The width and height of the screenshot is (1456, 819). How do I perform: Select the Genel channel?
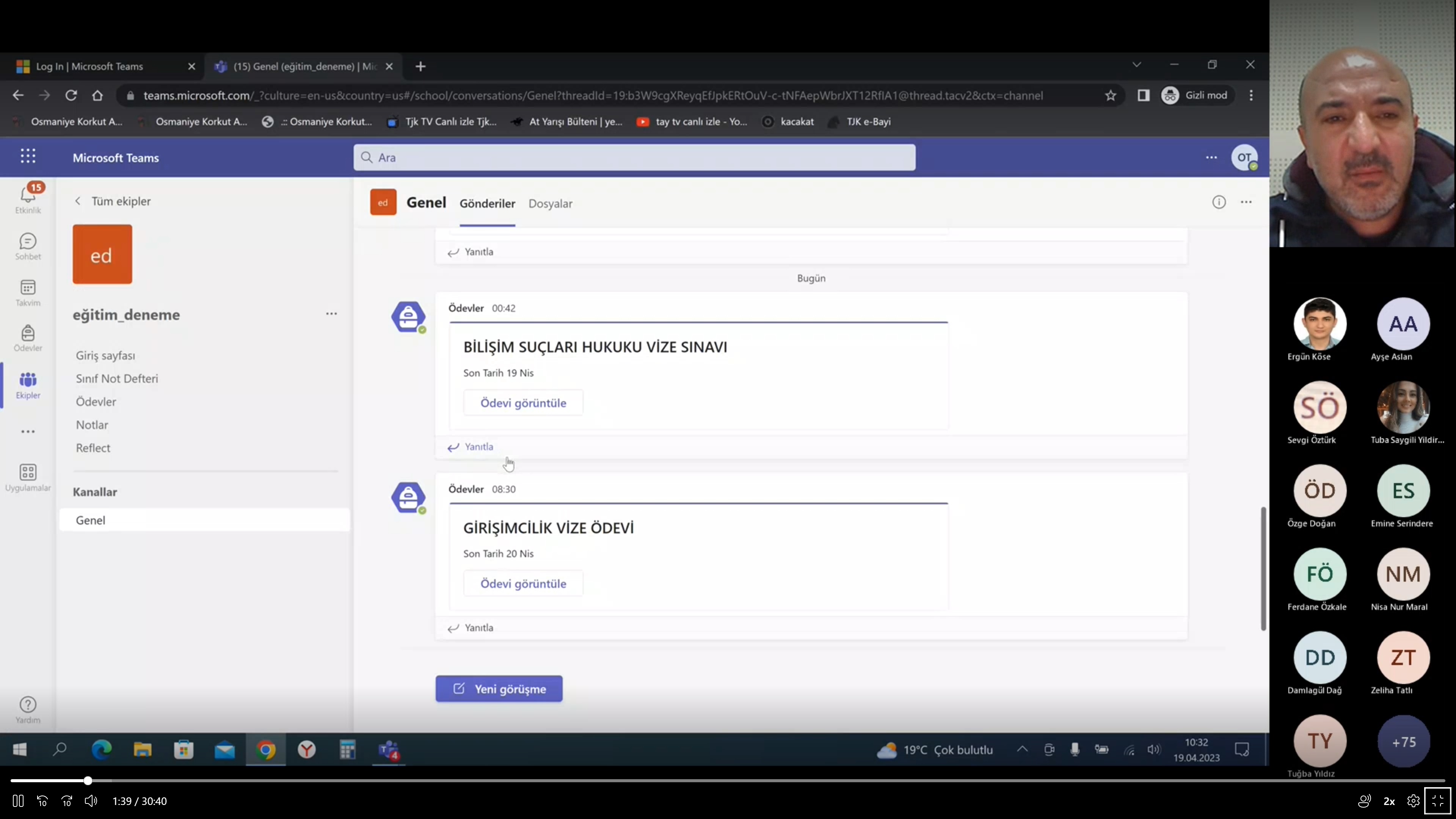(205, 520)
